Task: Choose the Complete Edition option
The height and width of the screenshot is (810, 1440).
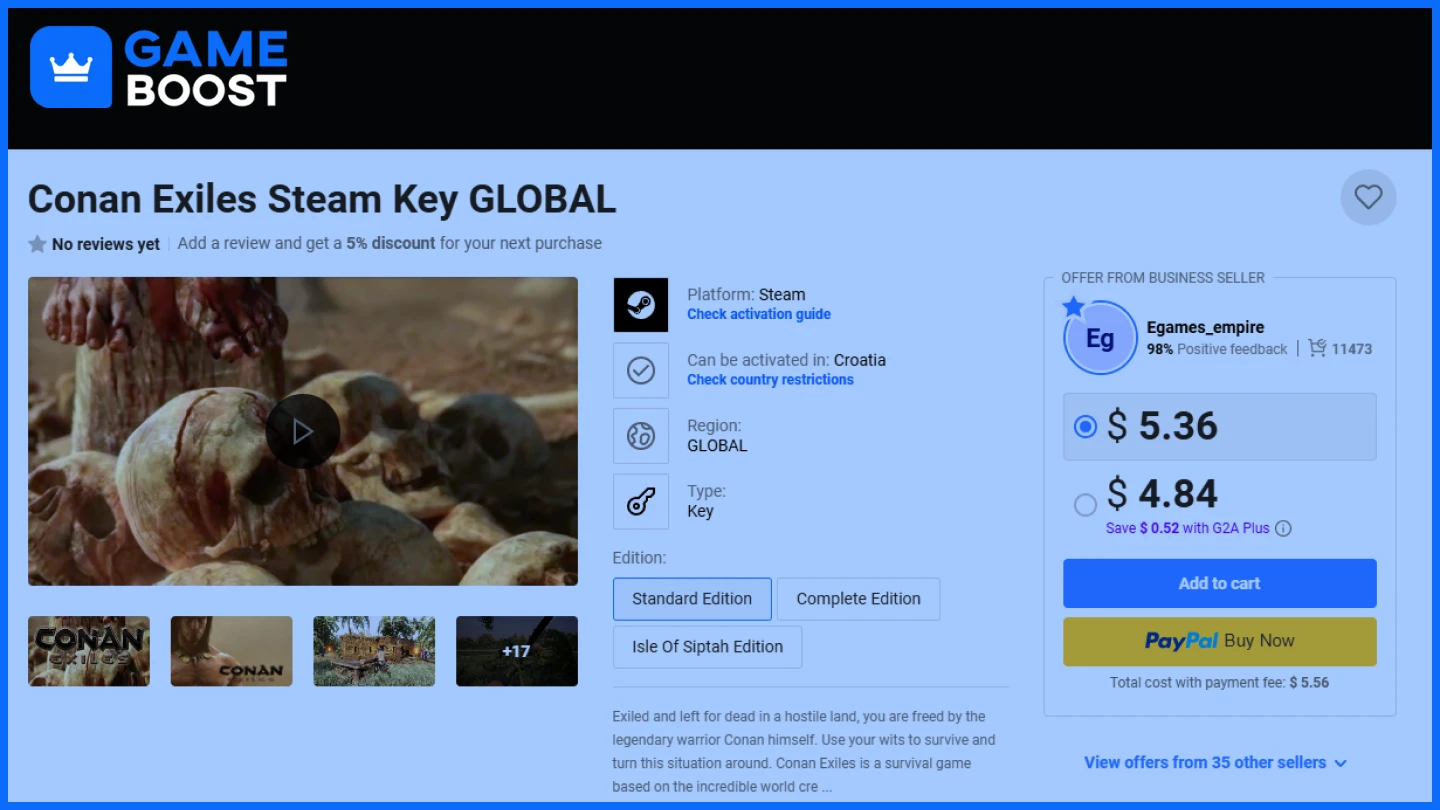Action: pos(858,599)
